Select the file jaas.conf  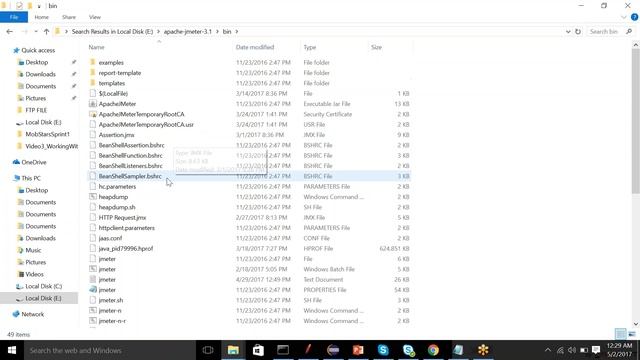coord(110,238)
